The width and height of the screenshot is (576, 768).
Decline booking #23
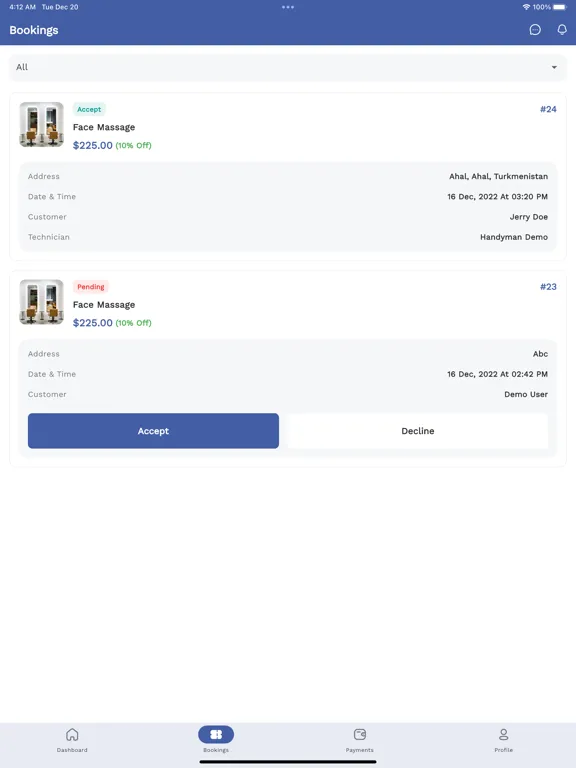[417, 431]
